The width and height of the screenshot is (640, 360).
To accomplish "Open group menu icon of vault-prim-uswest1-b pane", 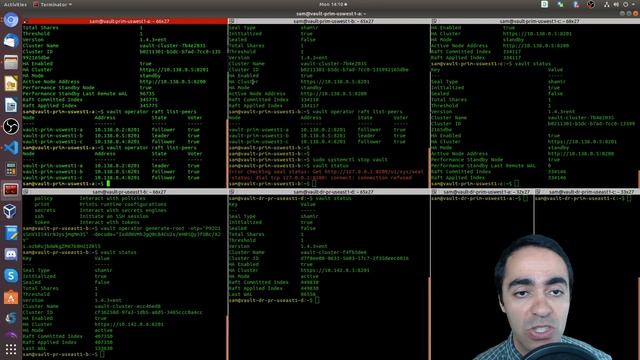I will tap(231, 21).
